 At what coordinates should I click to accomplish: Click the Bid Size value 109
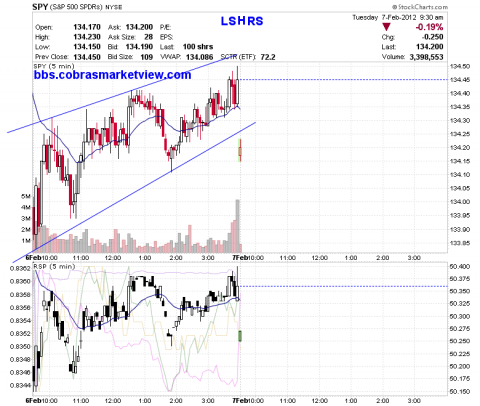147,57
